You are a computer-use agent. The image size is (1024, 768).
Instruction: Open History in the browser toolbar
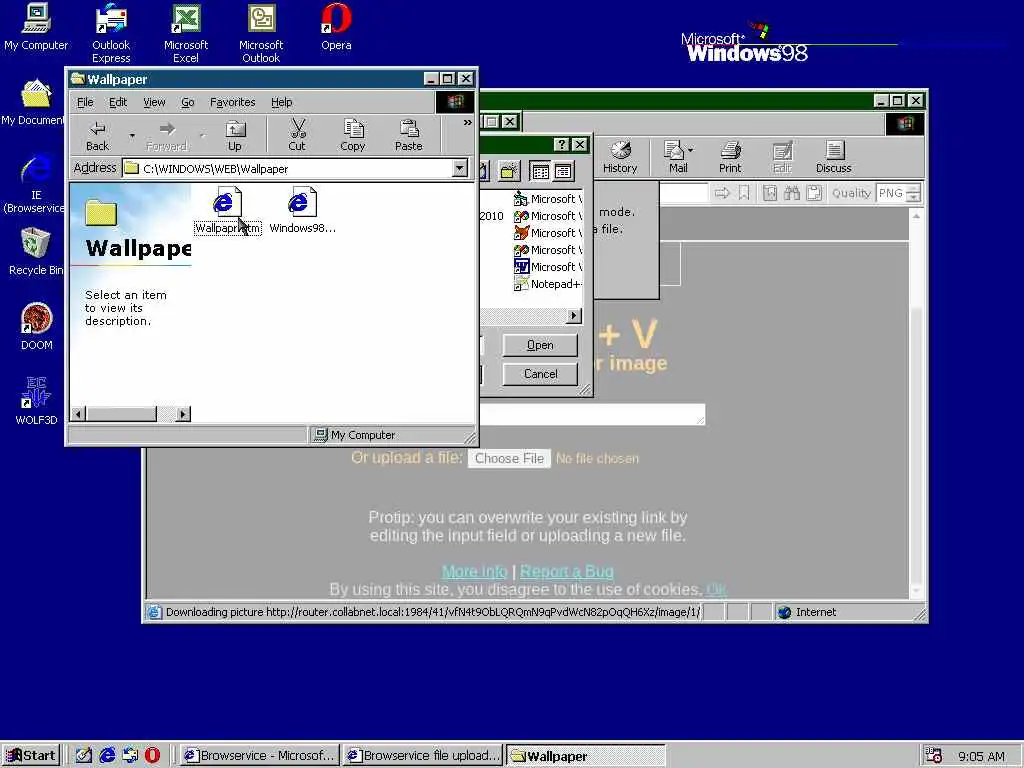620,157
